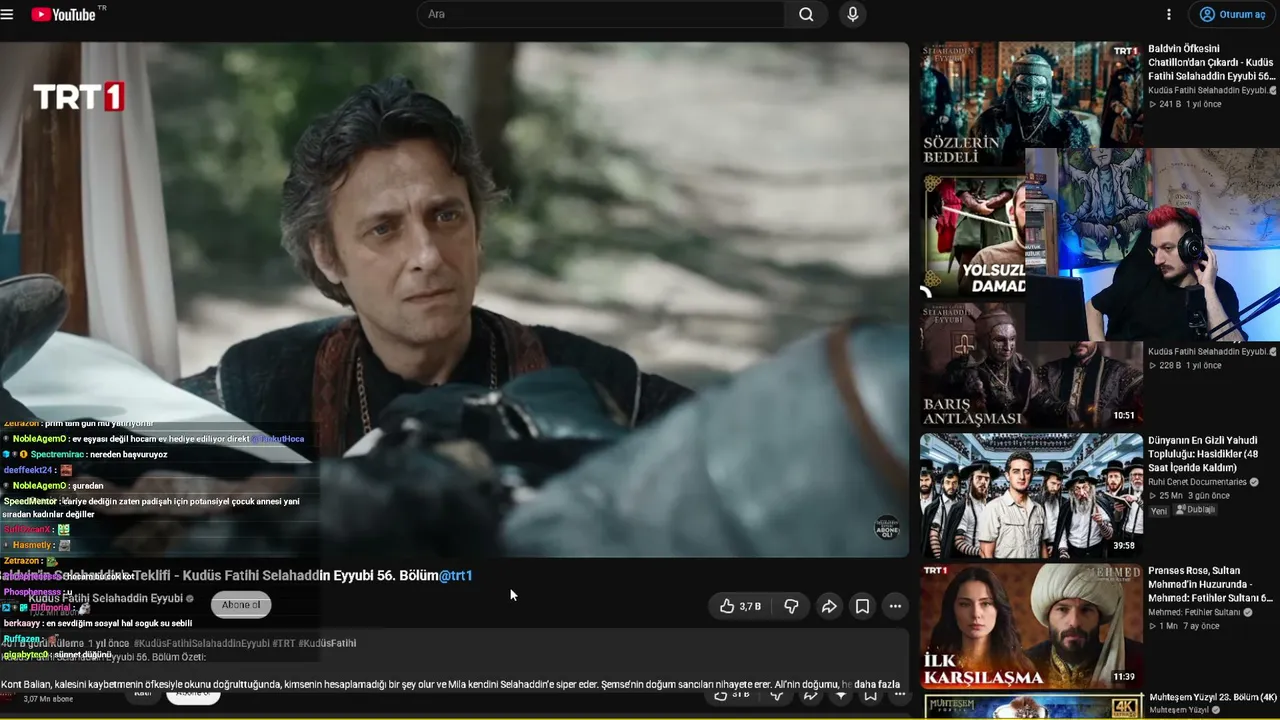Select chat username "Spectremirac"
This screenshot has width=1280, height=720.
point(58,454)
